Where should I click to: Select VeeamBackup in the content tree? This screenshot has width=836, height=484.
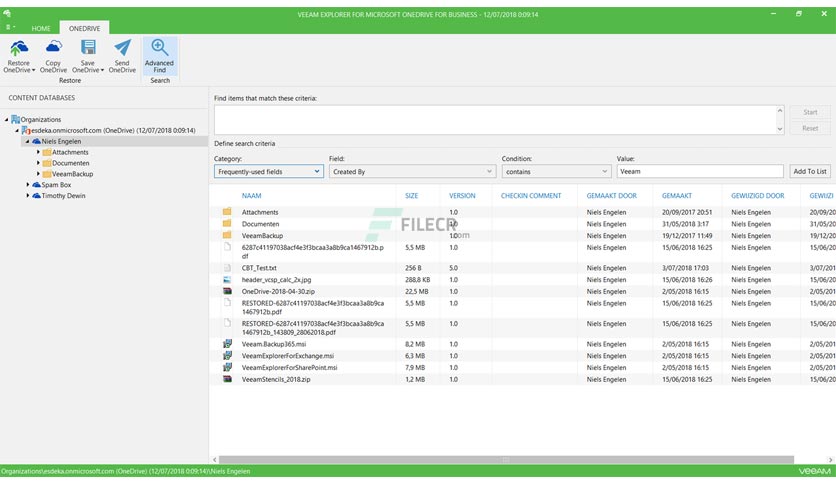[x=73, y=174]
